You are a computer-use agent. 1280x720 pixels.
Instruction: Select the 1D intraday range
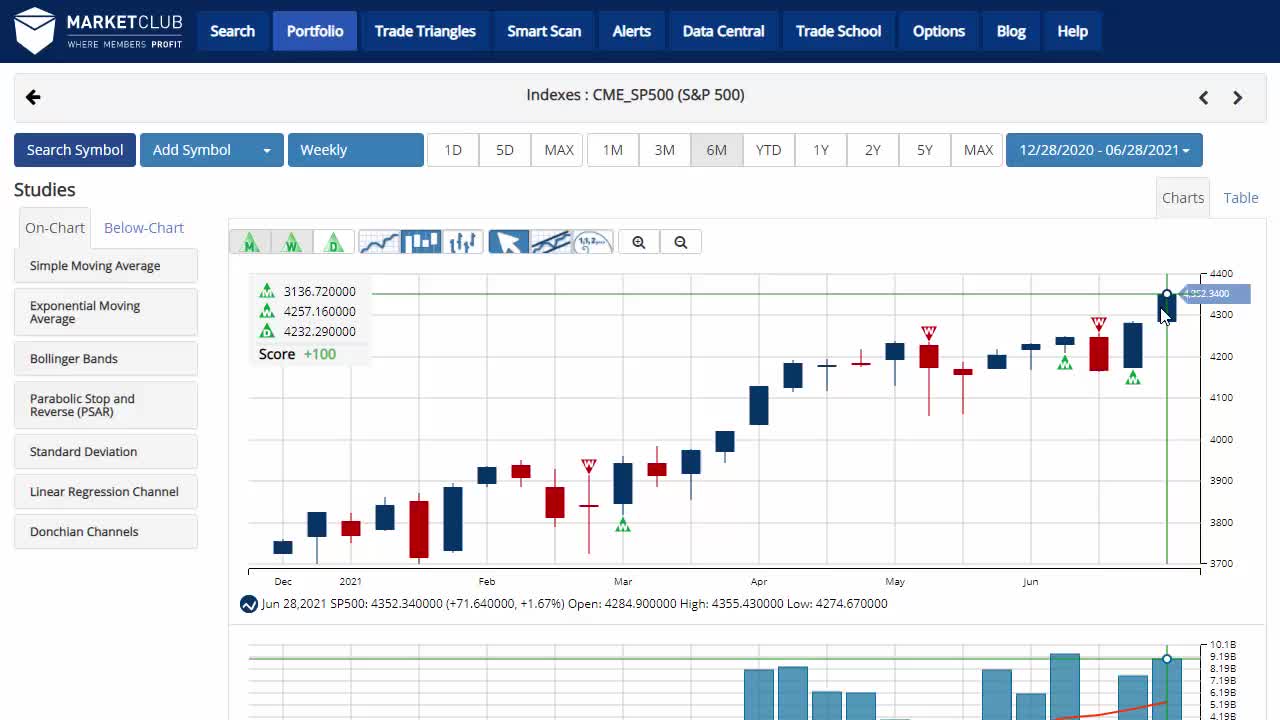[453, 150]
